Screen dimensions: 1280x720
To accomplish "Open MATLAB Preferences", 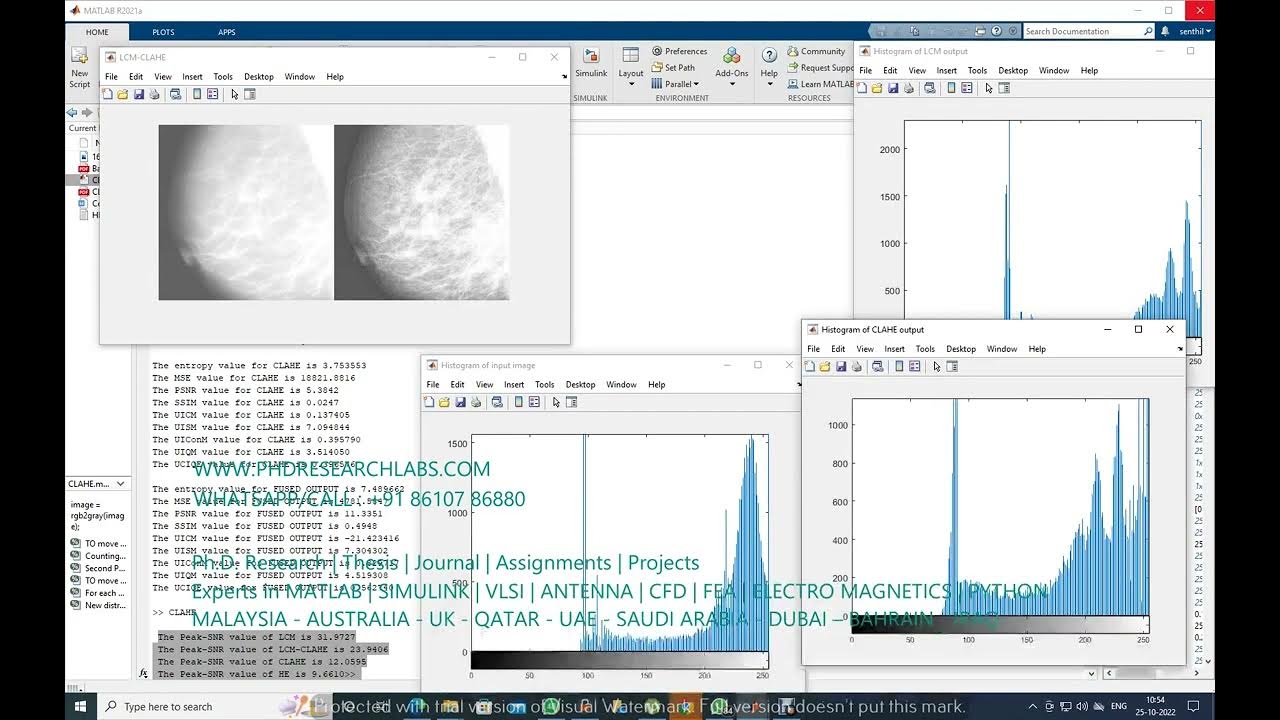I will click(679, 51).
